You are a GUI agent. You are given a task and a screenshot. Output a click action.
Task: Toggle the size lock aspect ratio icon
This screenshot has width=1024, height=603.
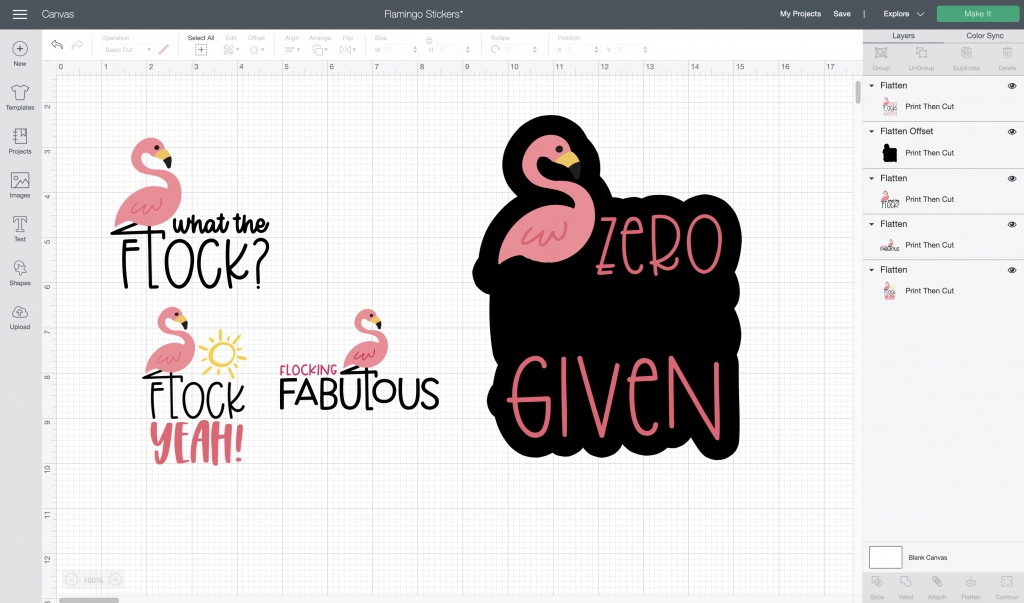pyautogui.click(x=429, y=41)
